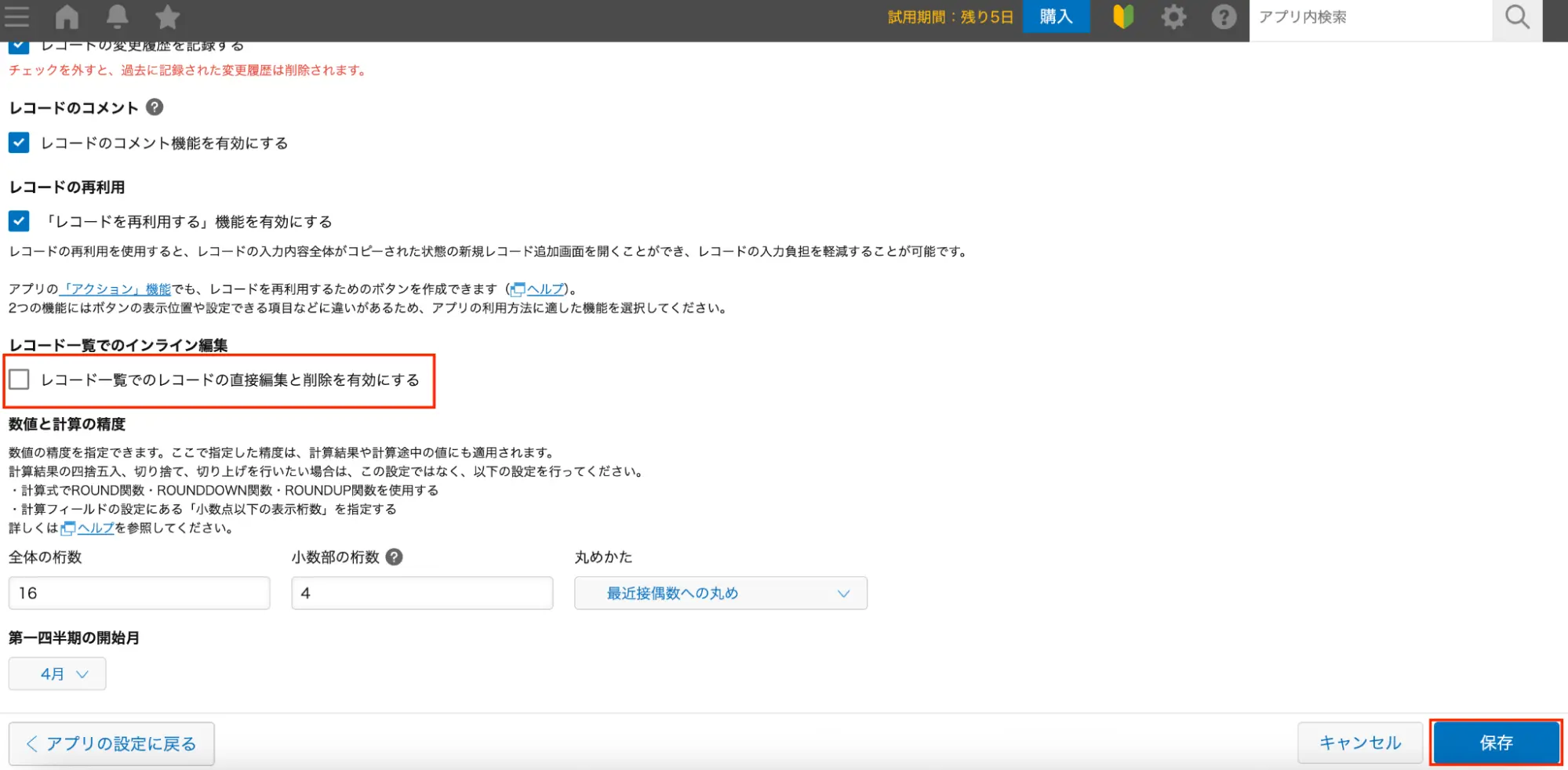Open the beginner's guide leaf icon
This screenshot has height=770, width=1568.
[1123, 16]
